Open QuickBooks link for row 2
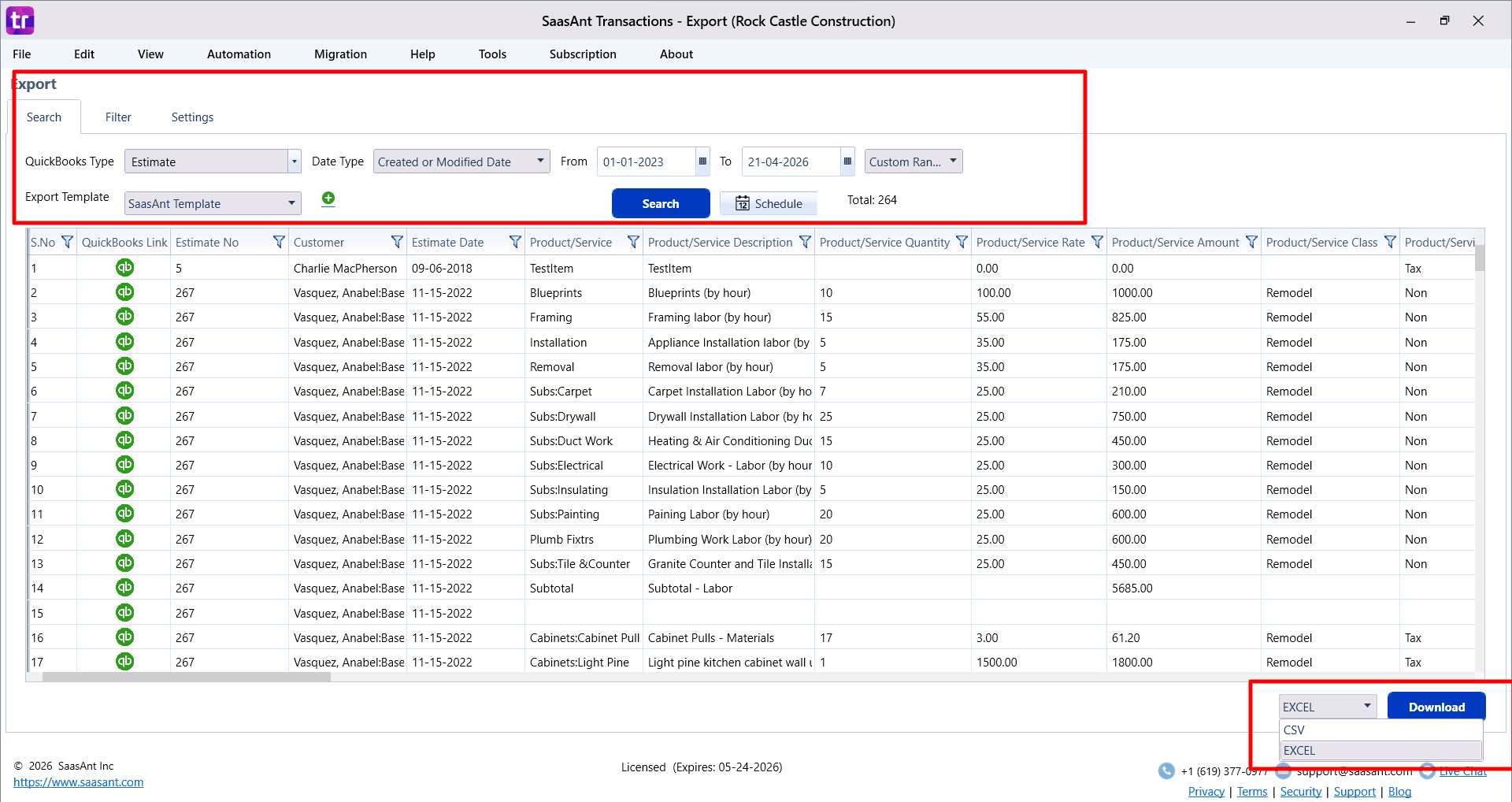1512x802 pixels. point(124,292)
